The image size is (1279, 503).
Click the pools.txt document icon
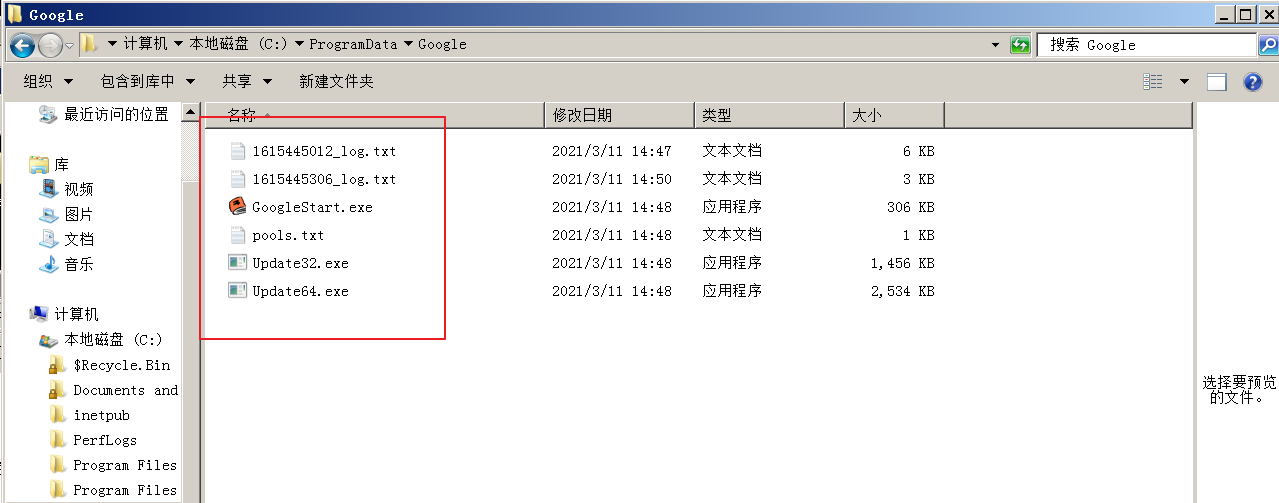[x=237, y=235]
